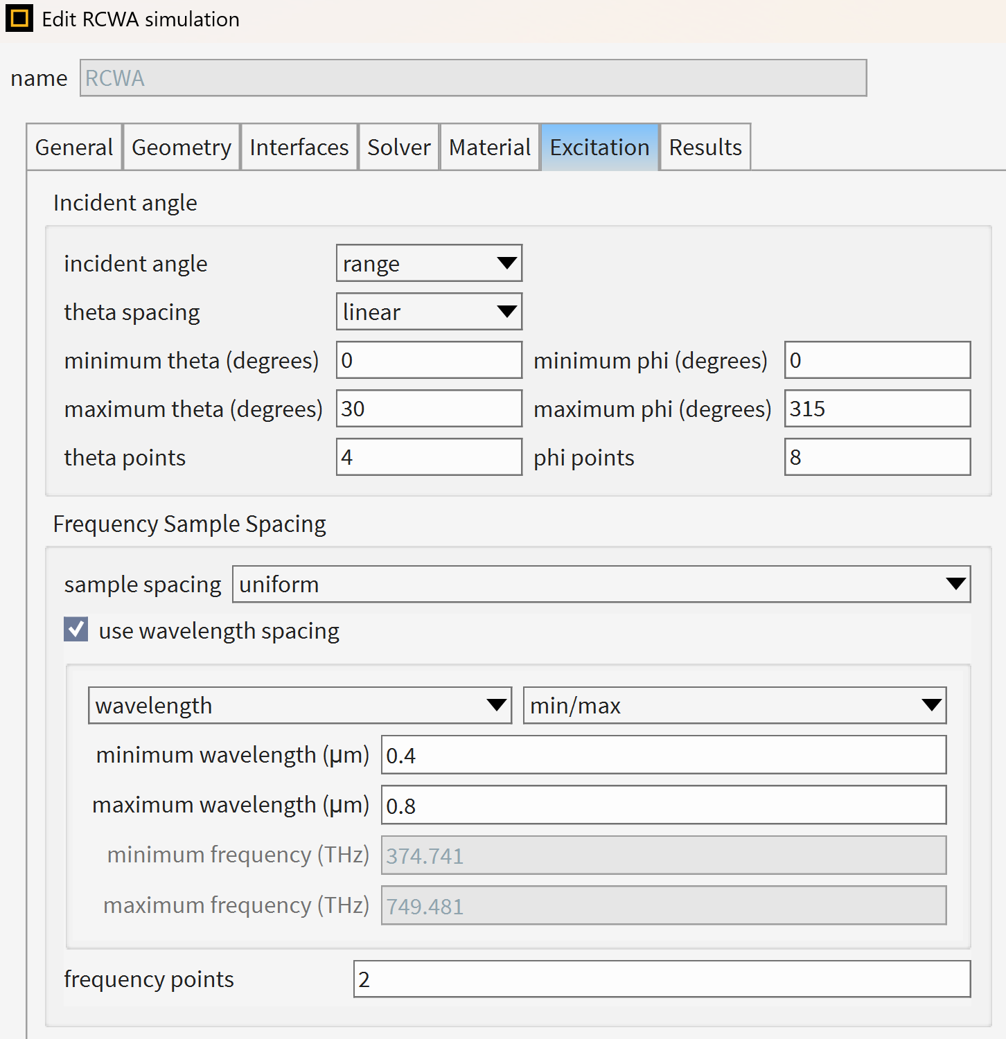Switch to the Interfaces tab
Image resolution: width=1006 pixels, height=1039 pixels.
[x=299, y=146]
